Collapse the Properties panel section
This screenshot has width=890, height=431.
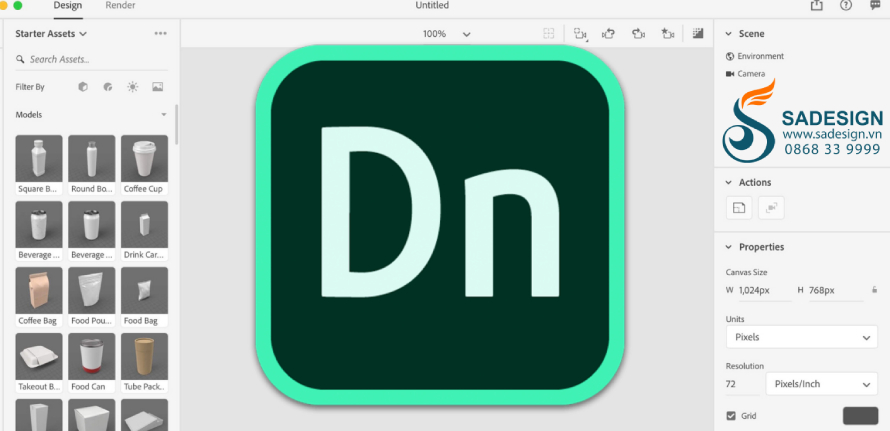pos(729,247)
